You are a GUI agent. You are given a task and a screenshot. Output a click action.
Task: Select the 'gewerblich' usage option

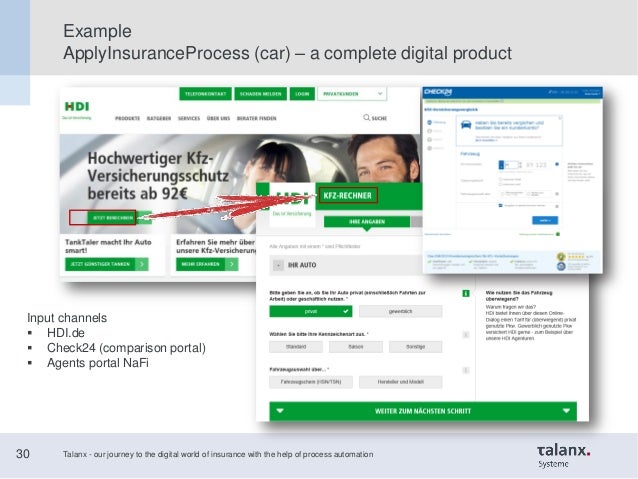400,311
